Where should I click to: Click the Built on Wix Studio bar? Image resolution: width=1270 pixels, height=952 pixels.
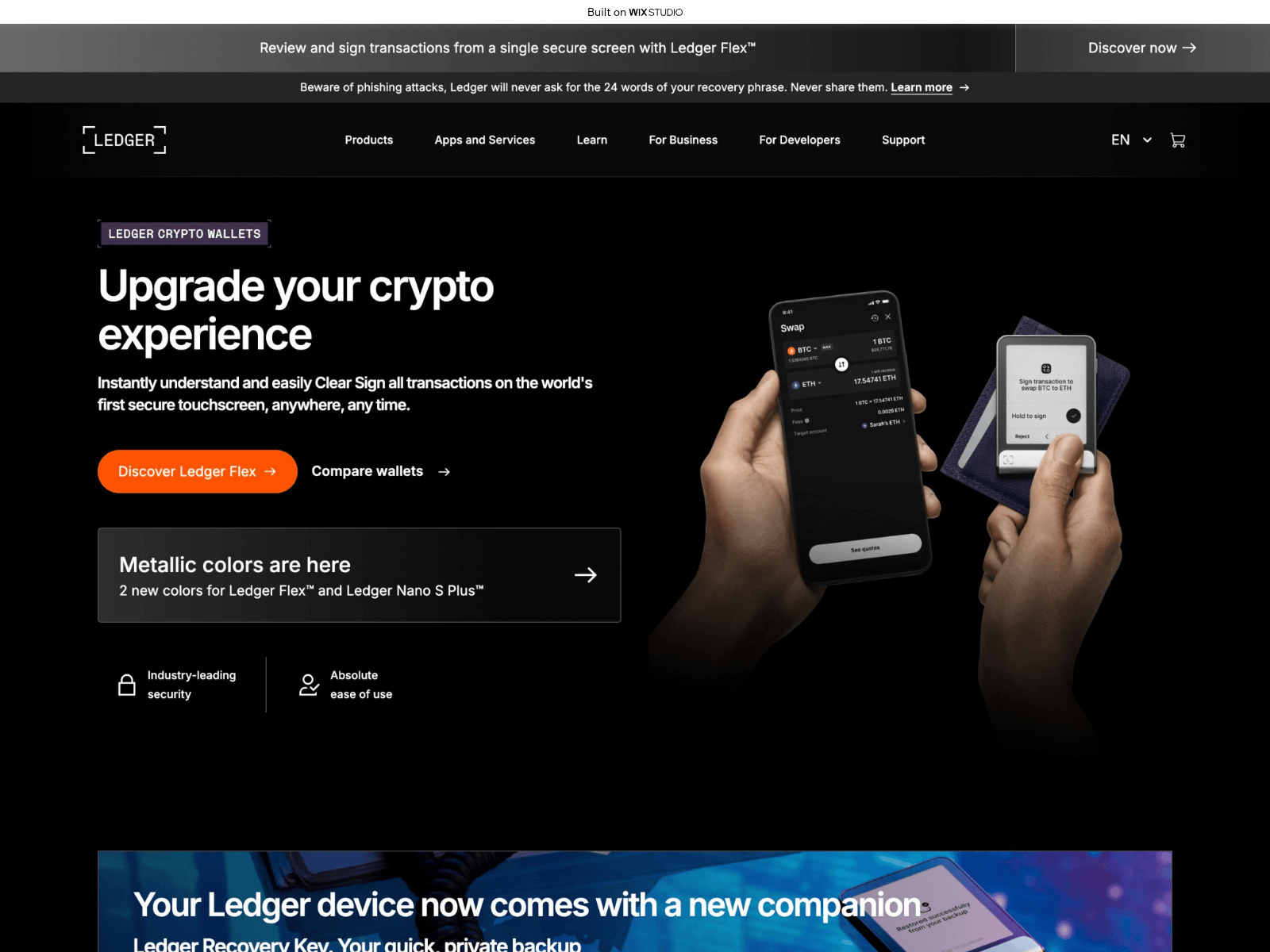tap(635, 12)
